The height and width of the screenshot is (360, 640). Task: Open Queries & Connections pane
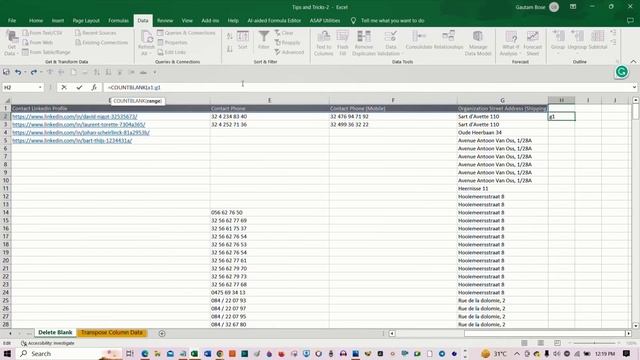(186, 33)
